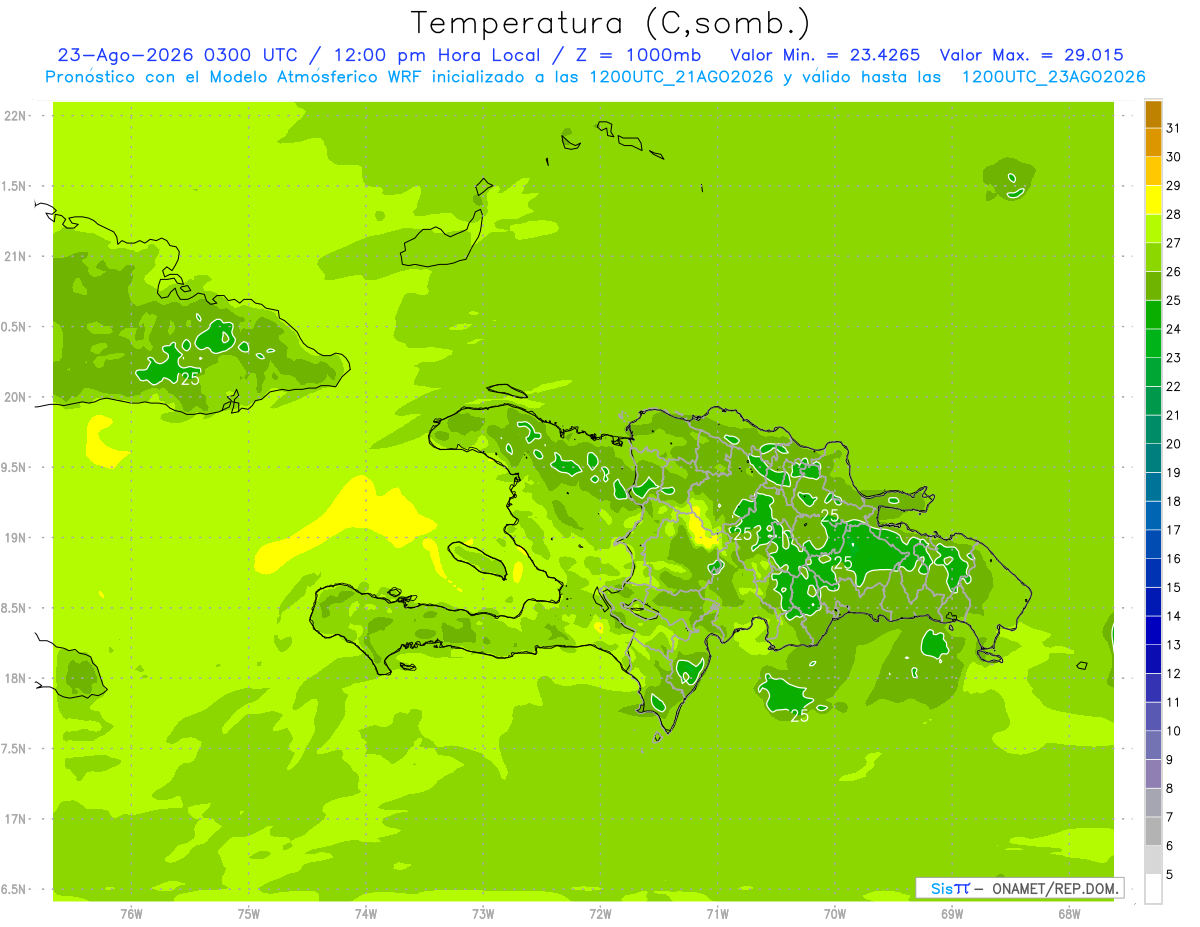Click the '0.5N' latitude axis label
The image size is (1200, 927).
pos(15,327)
